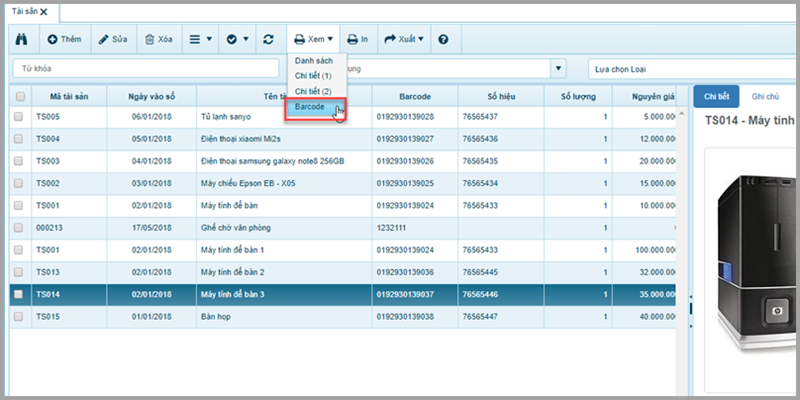This screenshot has width=800, height=400.
Task: Click the Xóa trash delete button
Action: tap(159, 39)
